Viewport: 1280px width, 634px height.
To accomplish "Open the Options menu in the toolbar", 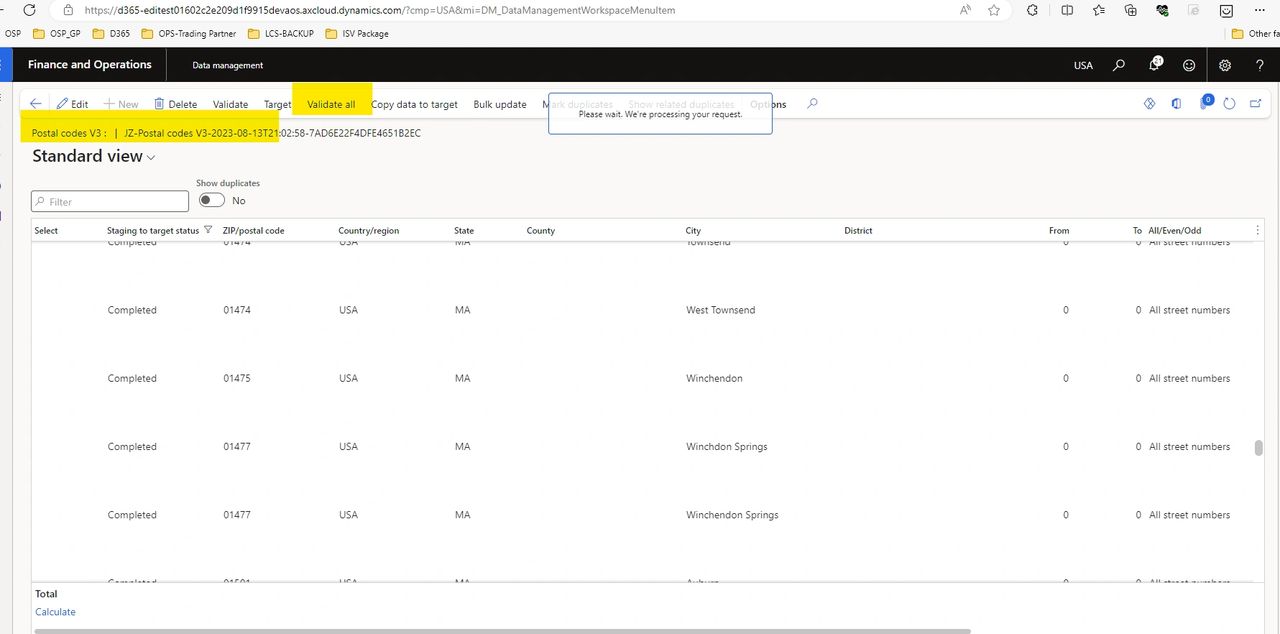I will [767, 104].
